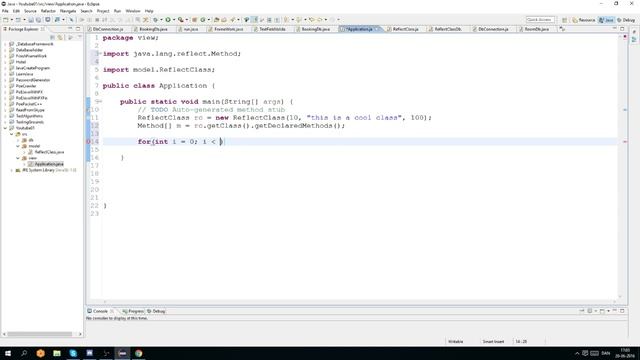Minimize the Console view
The image size is (640, 360).
[x=615, y=311]
